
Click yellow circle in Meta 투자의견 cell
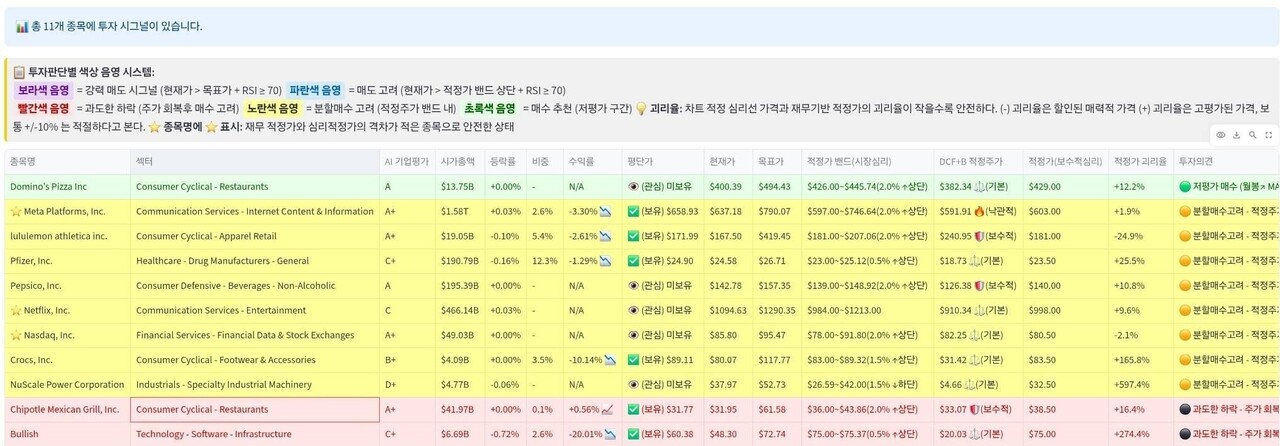(x=1185, y=211)
